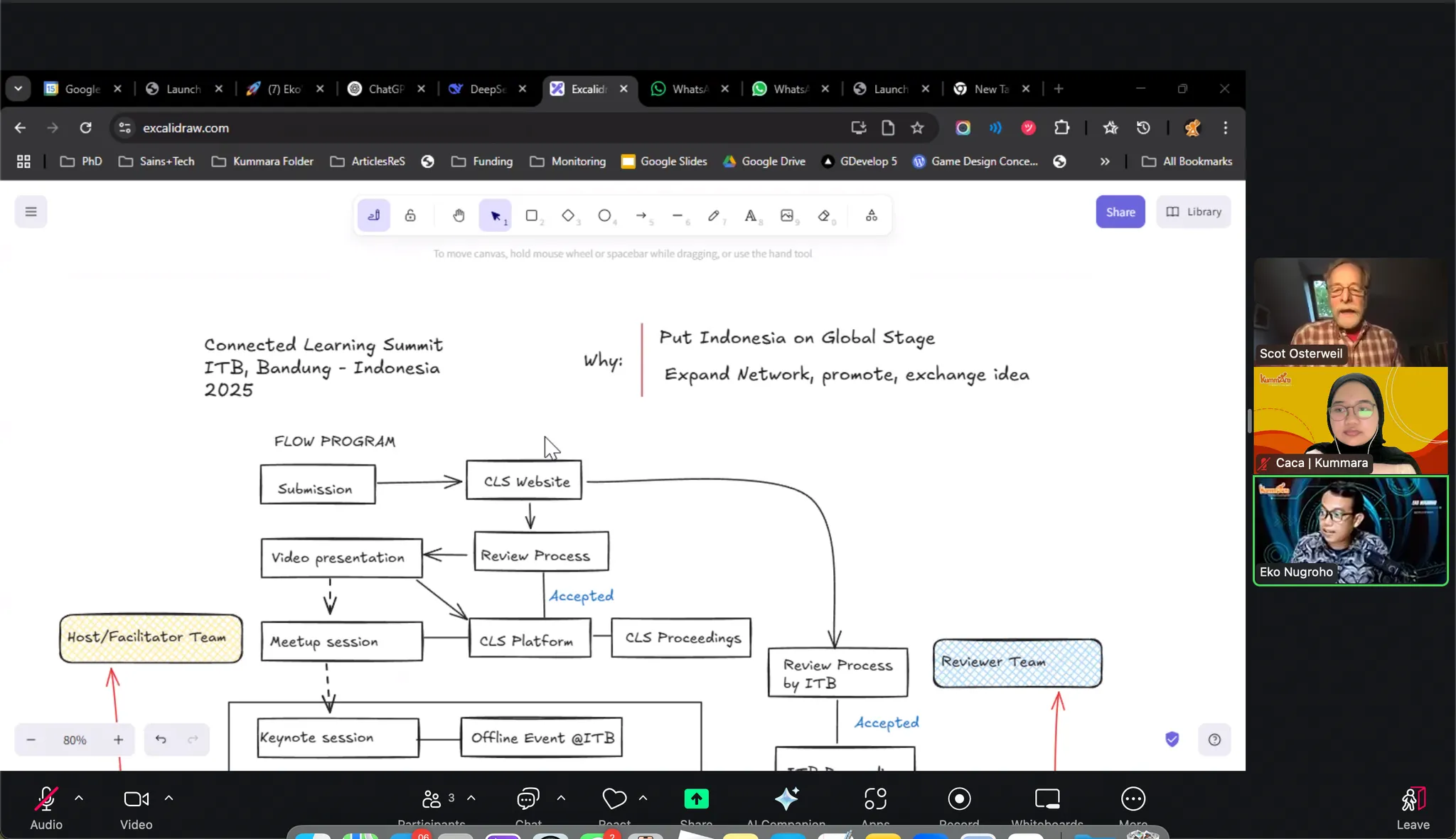Open the Chrome tab search dropdown

[18, 89]
